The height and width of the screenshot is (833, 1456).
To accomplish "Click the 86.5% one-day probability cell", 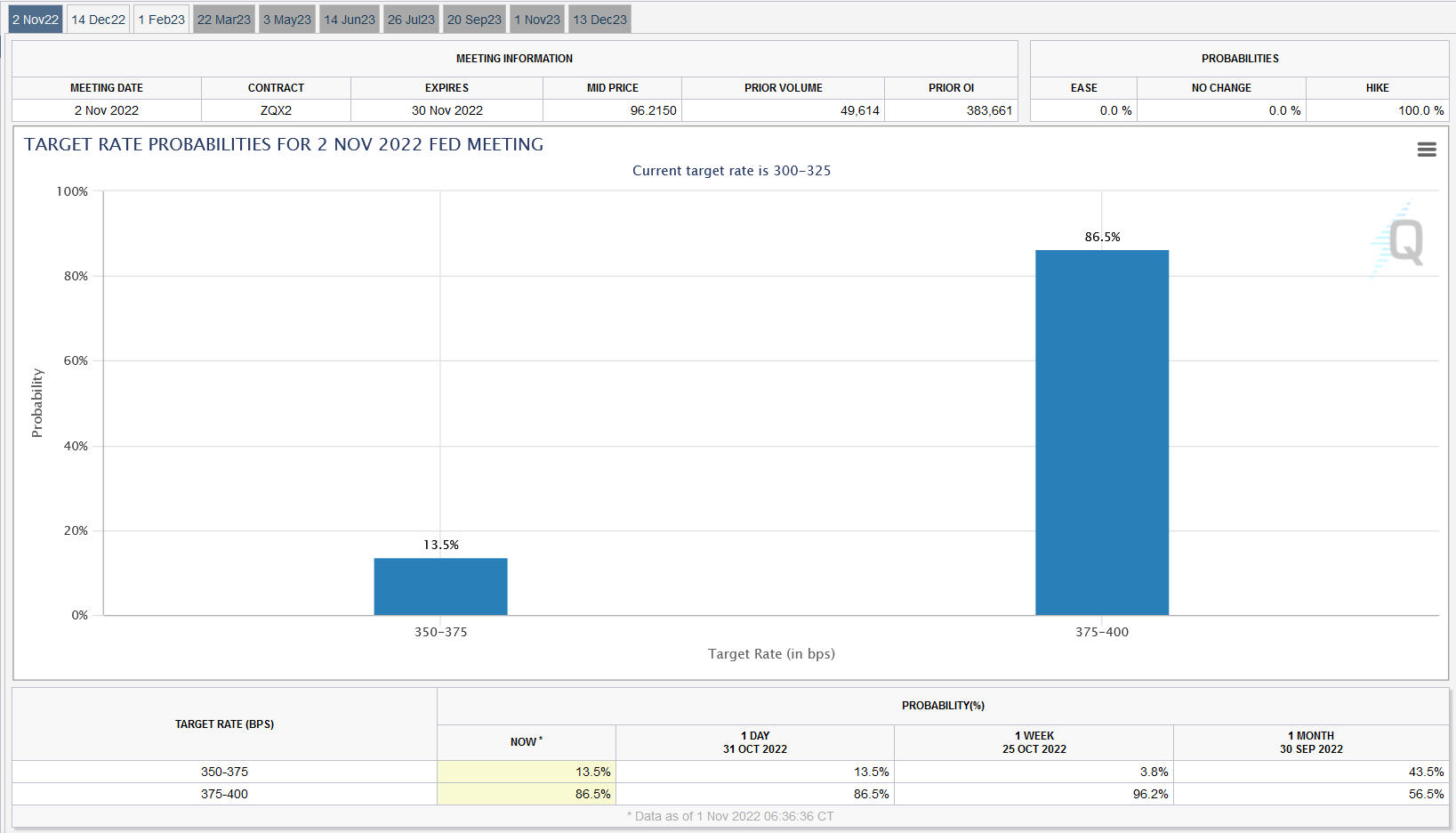I will coord(755,794).
